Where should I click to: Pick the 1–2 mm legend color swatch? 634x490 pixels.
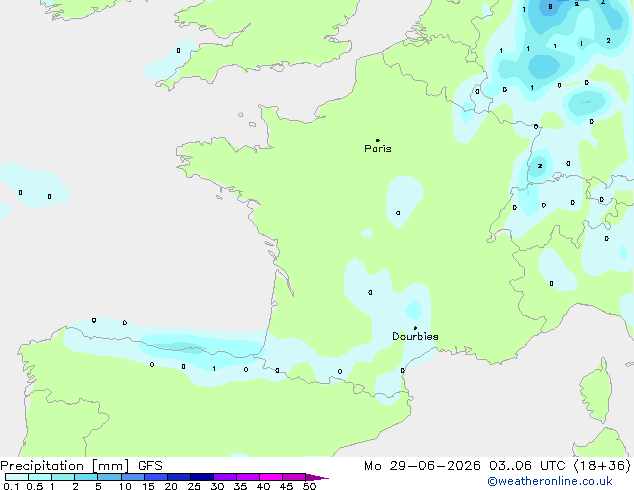(63, 477)
